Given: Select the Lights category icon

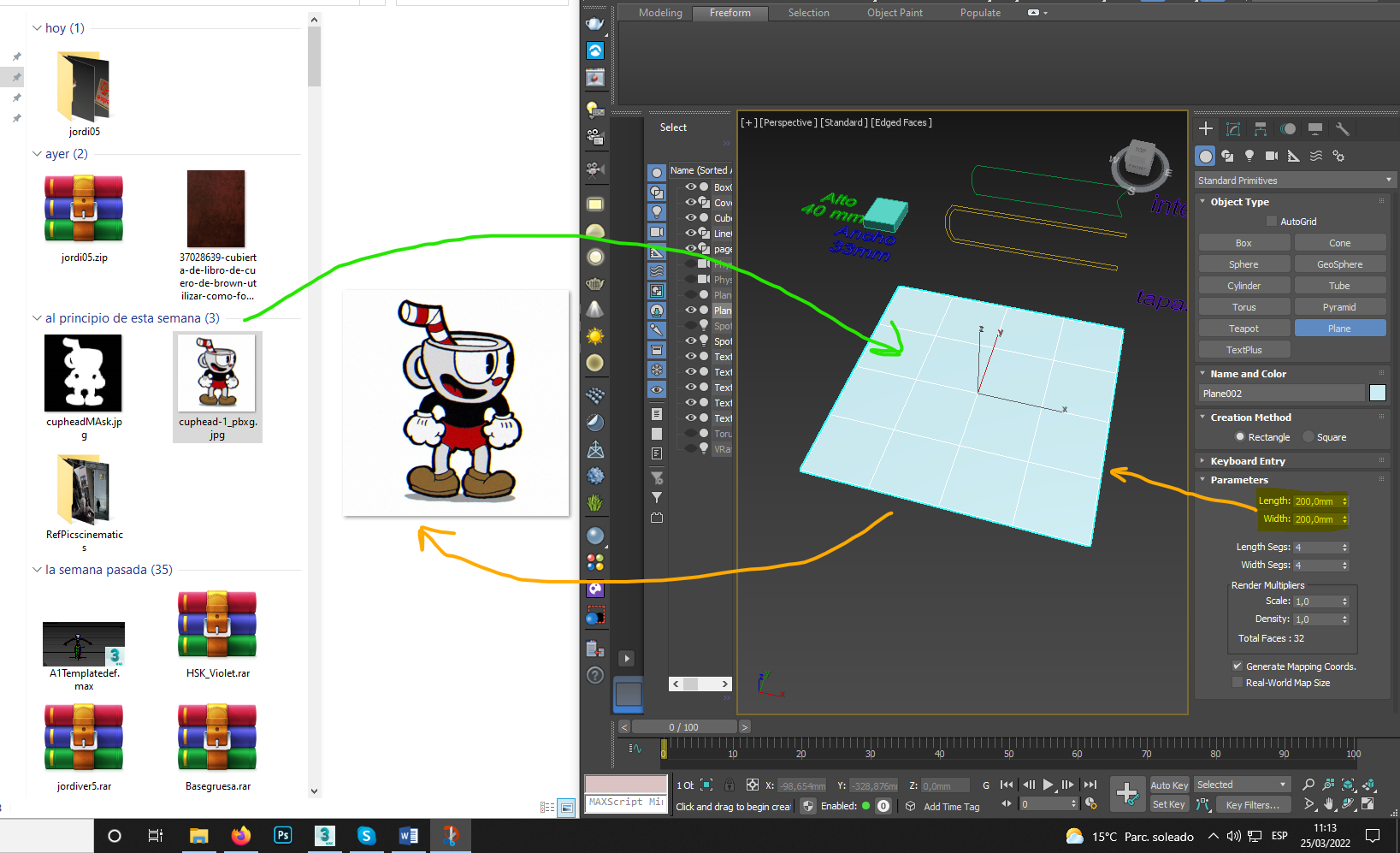Looking at the screenshot, I should point(1249,156).
